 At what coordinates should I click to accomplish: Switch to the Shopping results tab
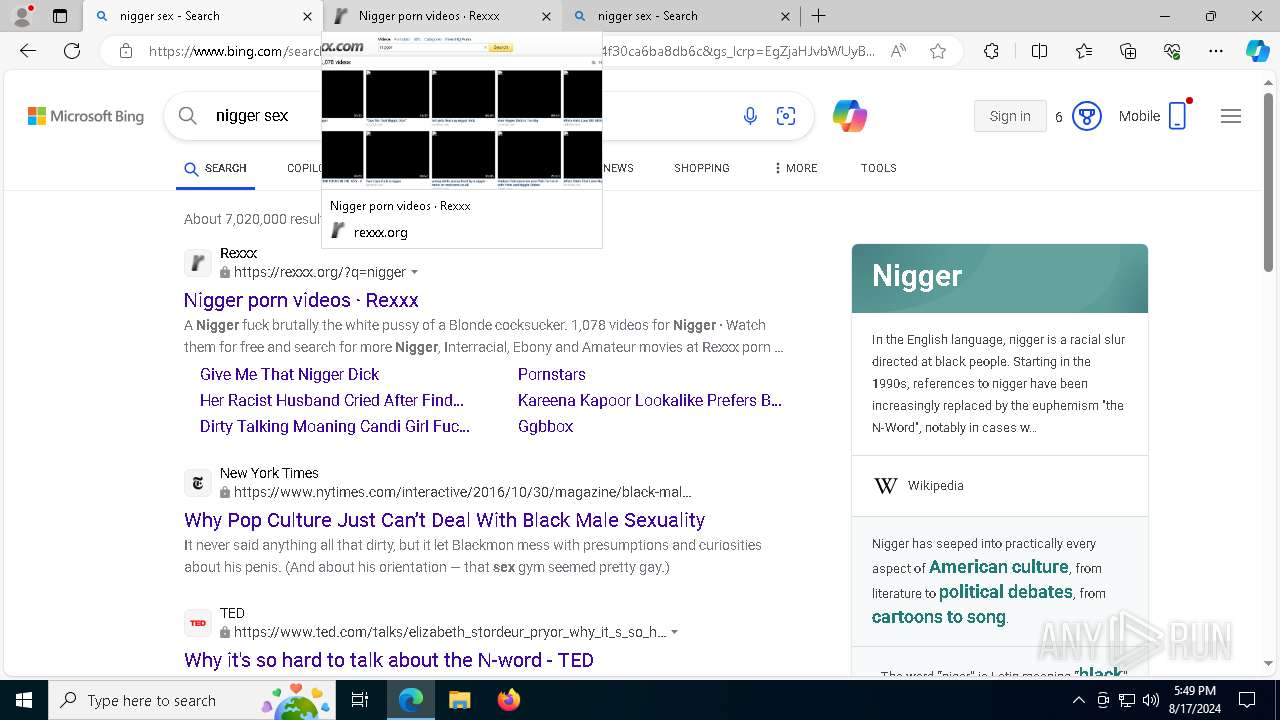(701, 168)
